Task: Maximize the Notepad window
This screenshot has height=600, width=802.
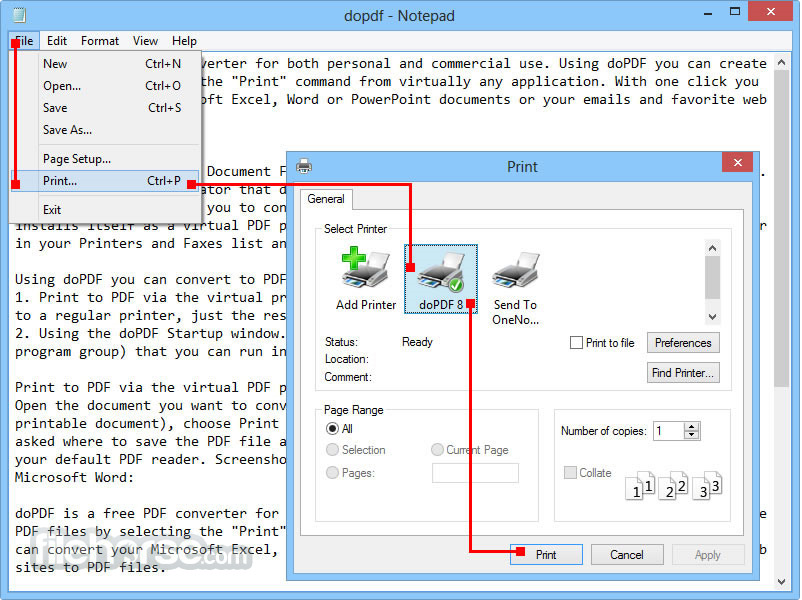Action: pos(734,12)
